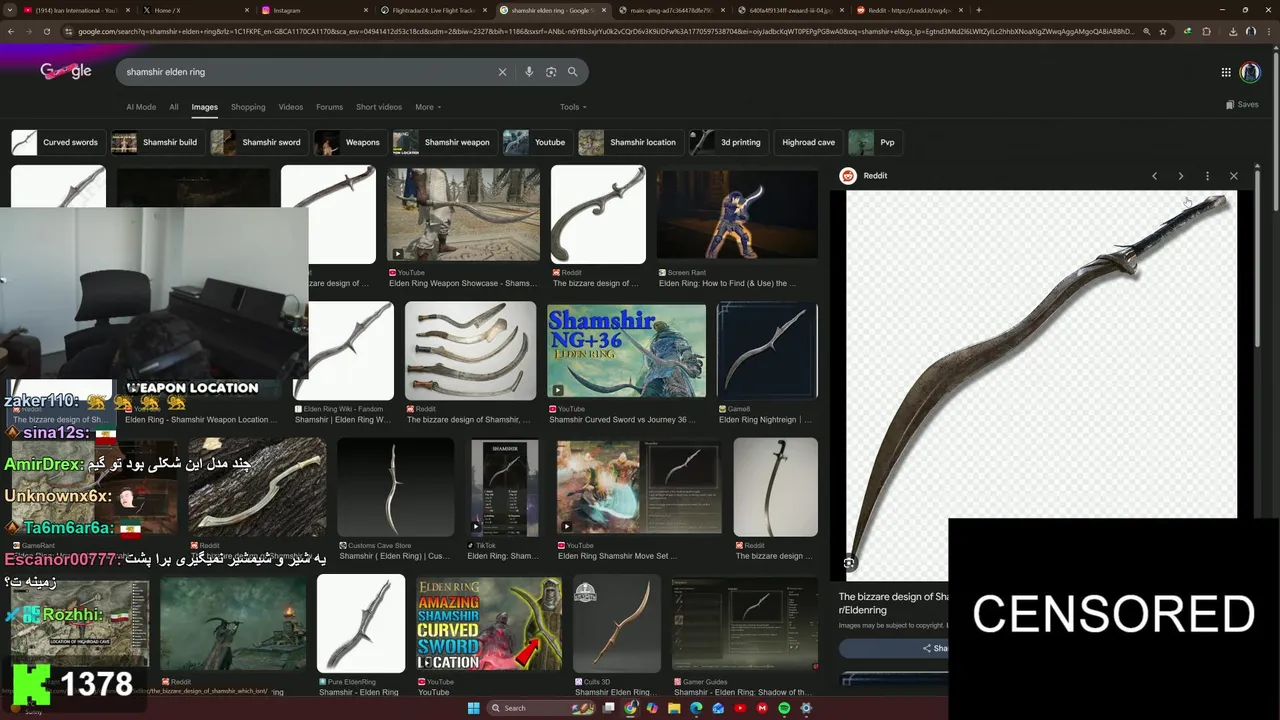Switch to Forums results tab

(x=329, y=107)
